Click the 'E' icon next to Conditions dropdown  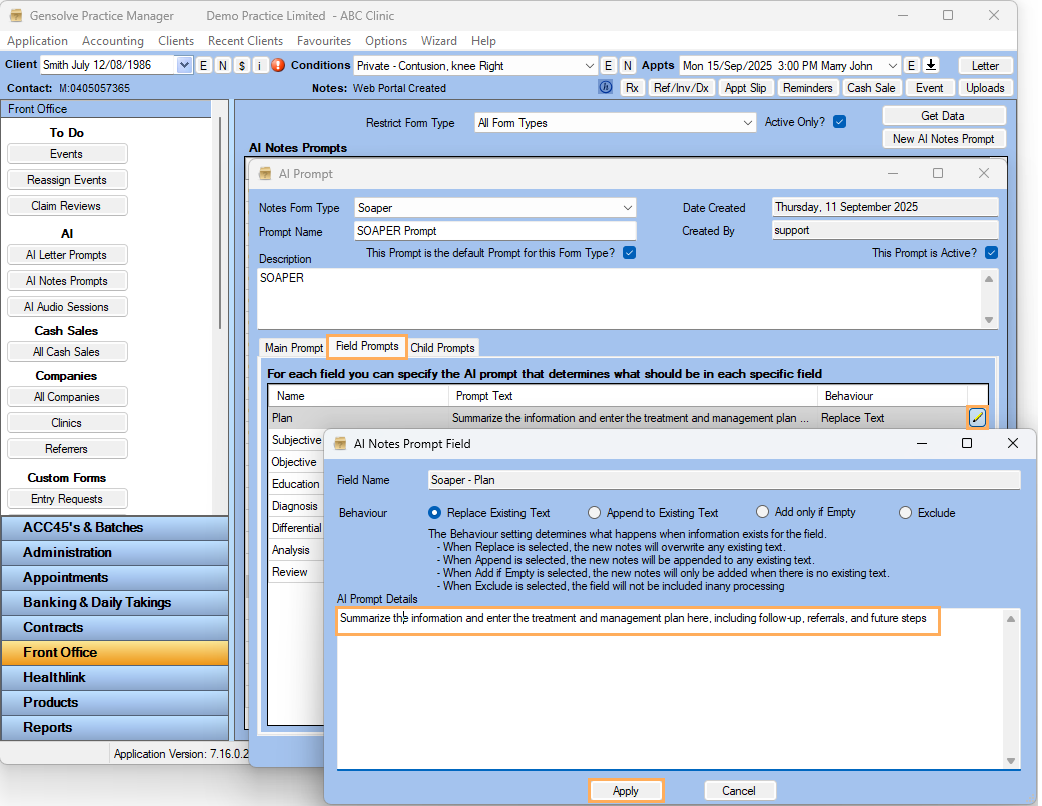click(608, 65)
